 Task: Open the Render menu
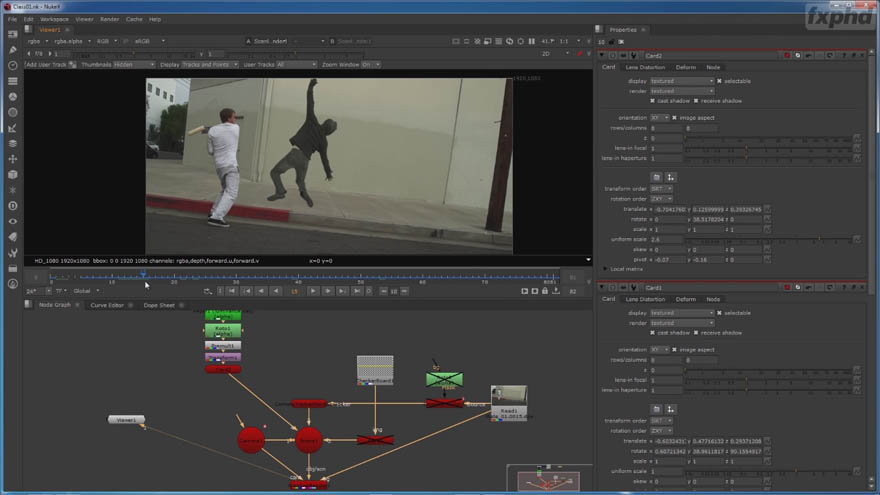tap(109, 19)
